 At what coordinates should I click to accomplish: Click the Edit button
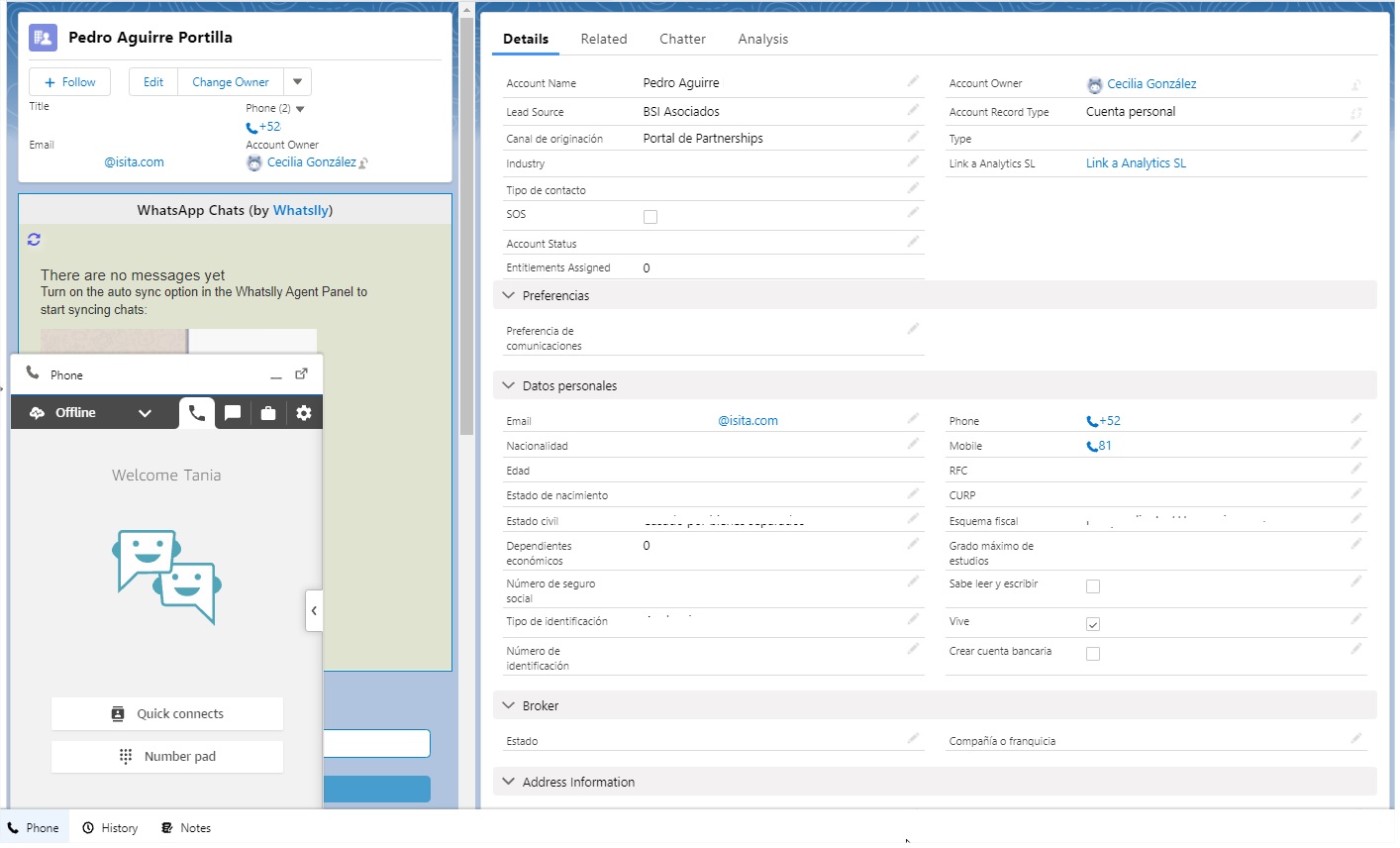coord(153,82)
